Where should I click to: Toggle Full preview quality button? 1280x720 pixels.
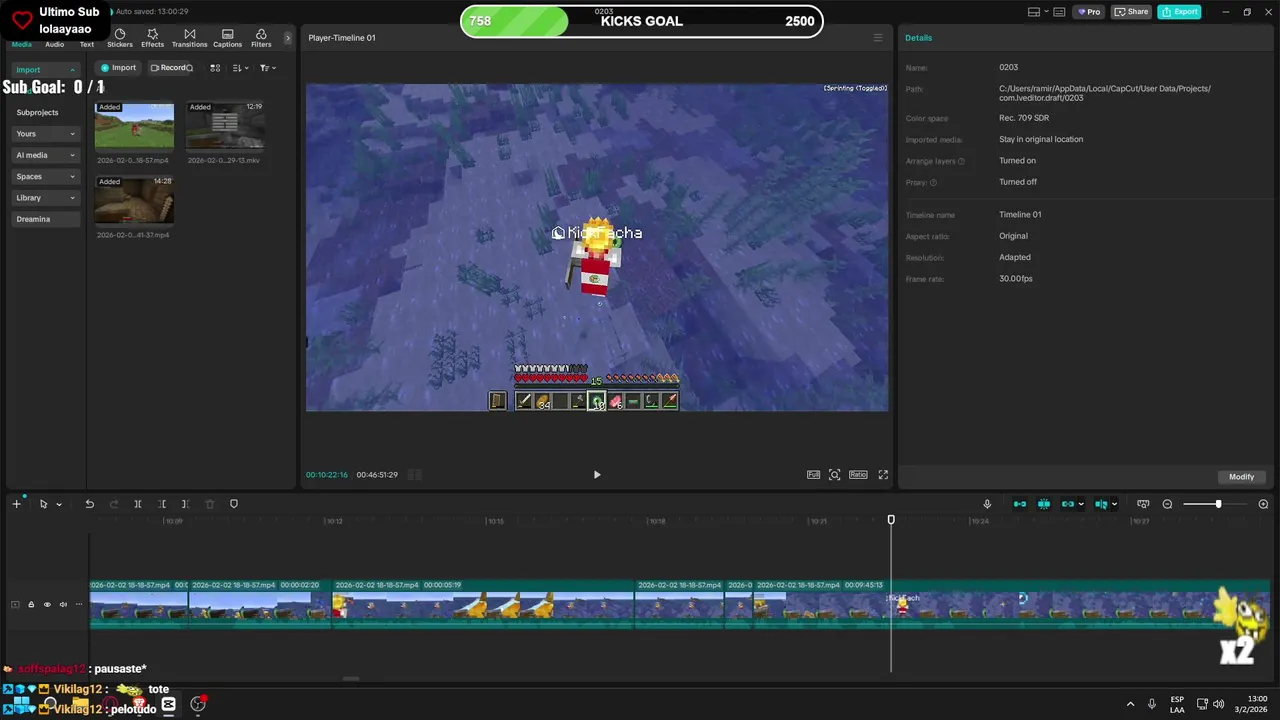pyautogui.click(x=813, y=475)
